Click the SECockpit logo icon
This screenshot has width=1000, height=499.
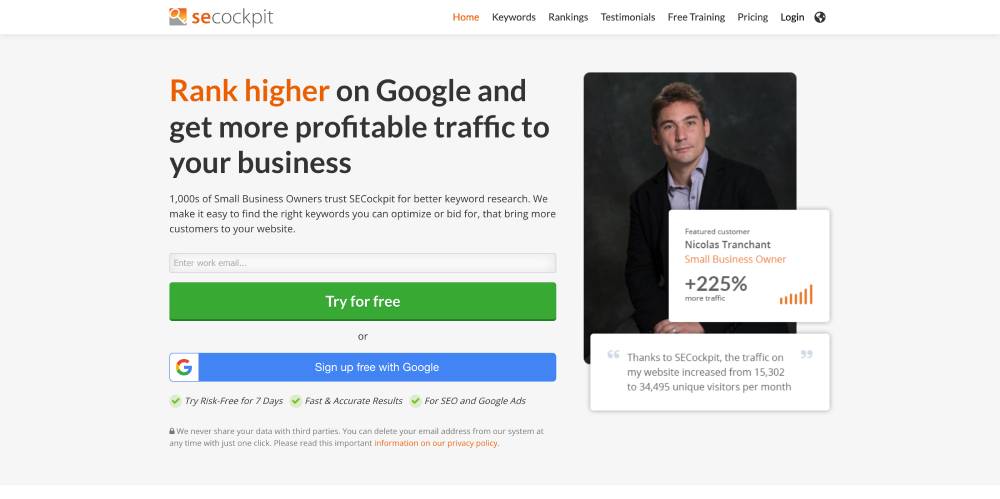coord(178,16)
